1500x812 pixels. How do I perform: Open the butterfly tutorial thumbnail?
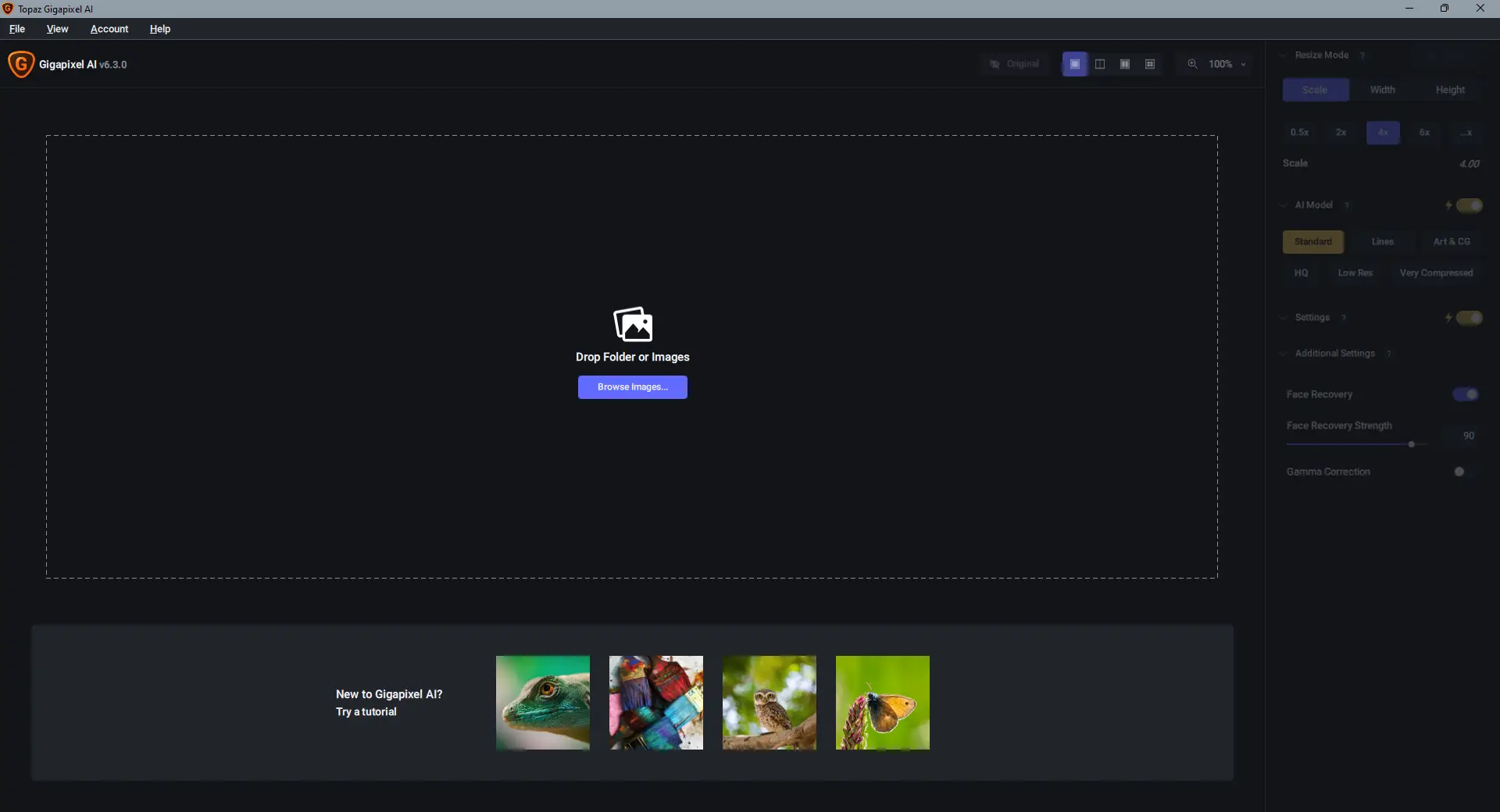click(x=883, y=703)
